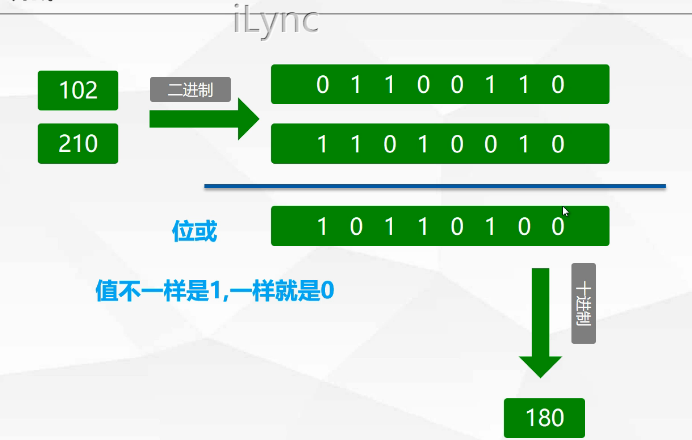This screenshot has width=692, height=440.
Task: Click the vertical gray 十进制 label
Action: pos(584,304)
